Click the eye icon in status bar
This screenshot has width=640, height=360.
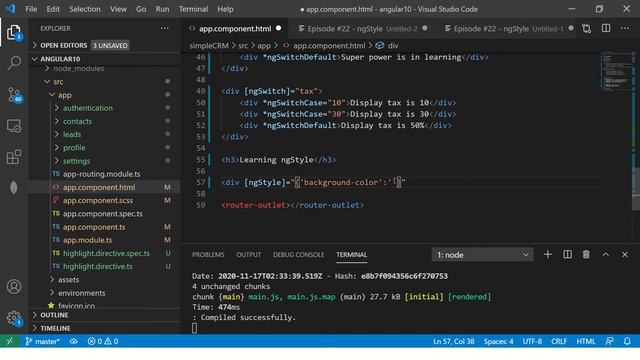73,341
